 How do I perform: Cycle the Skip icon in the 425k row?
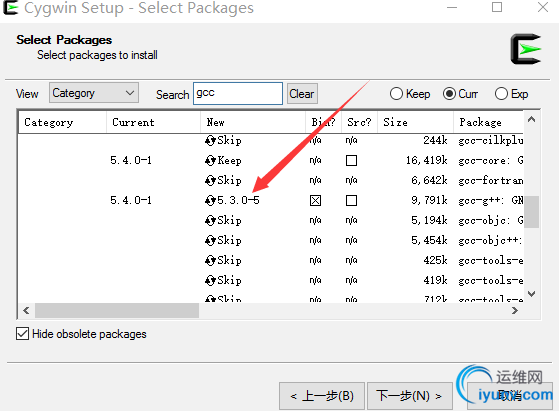coord(210,261)
